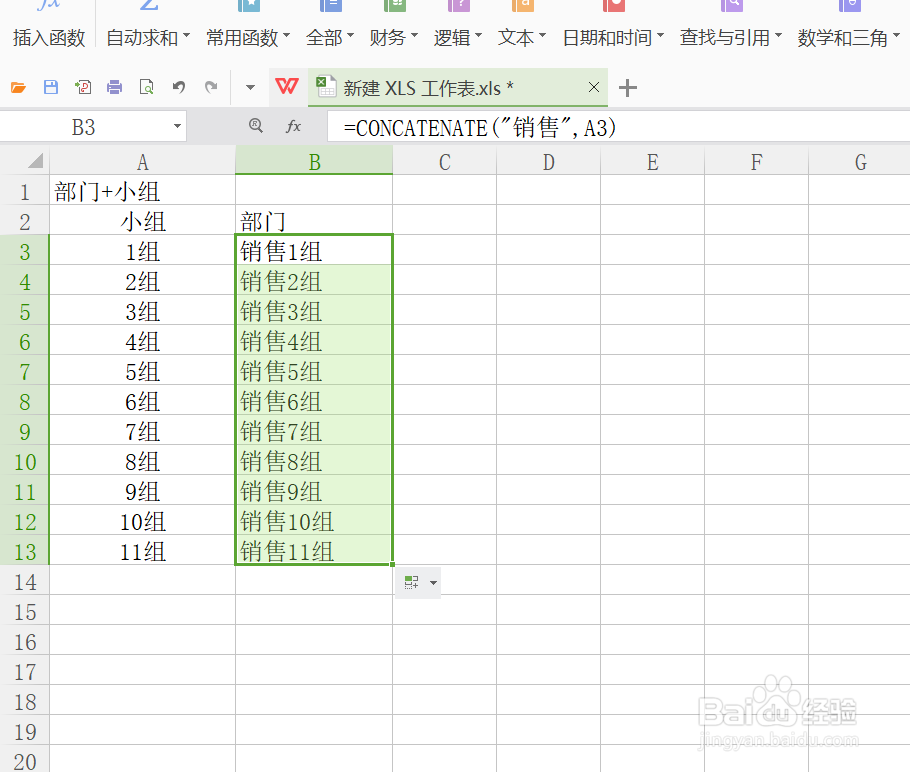Screen dimensions: 910x772
Task: Export the file to PDF
Action: (83, 88)
